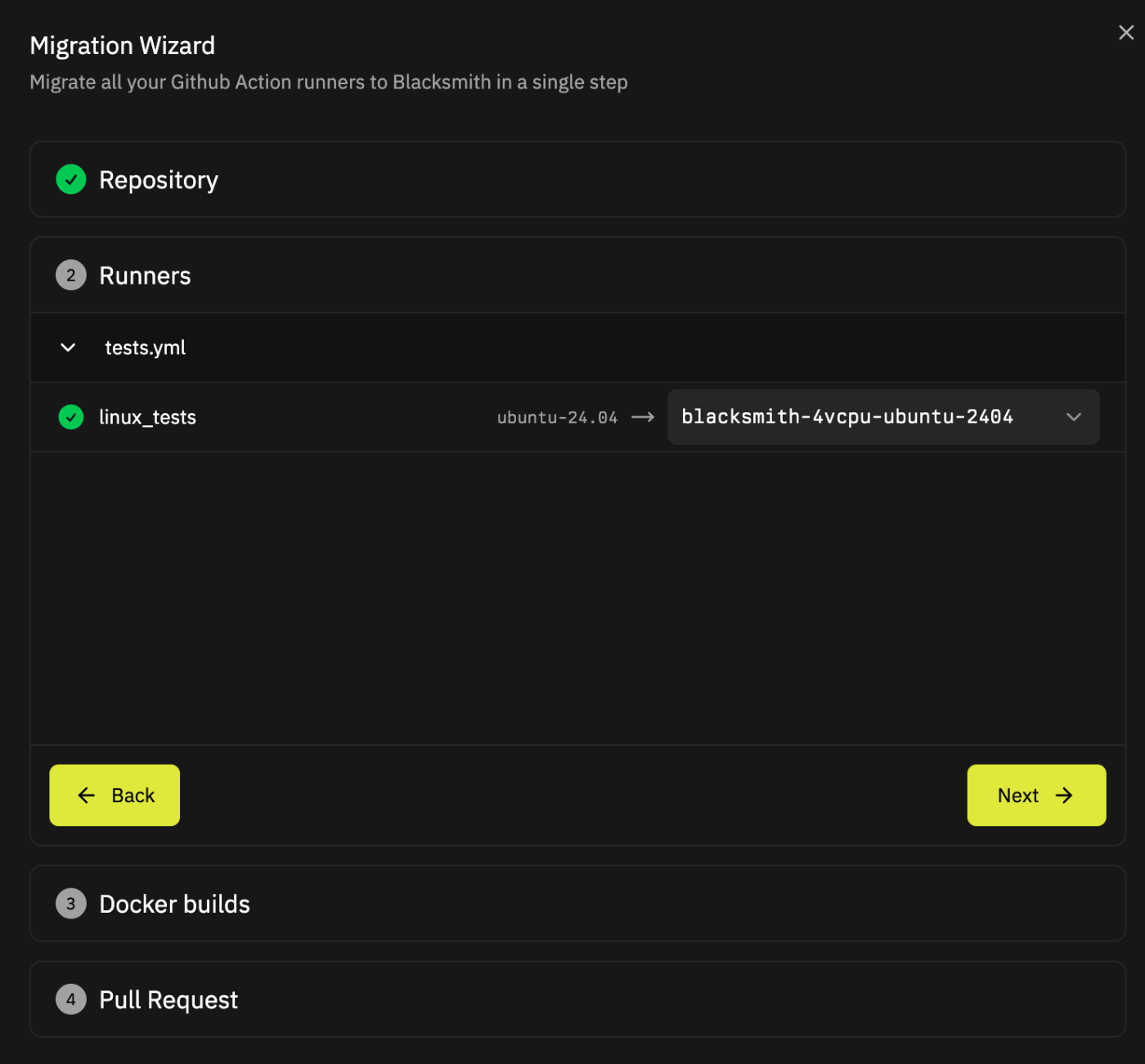Click the step 2 badge next to Runners
Image resolution: width=1145 pixels, height=1064 pixels.
pos(71,276)
